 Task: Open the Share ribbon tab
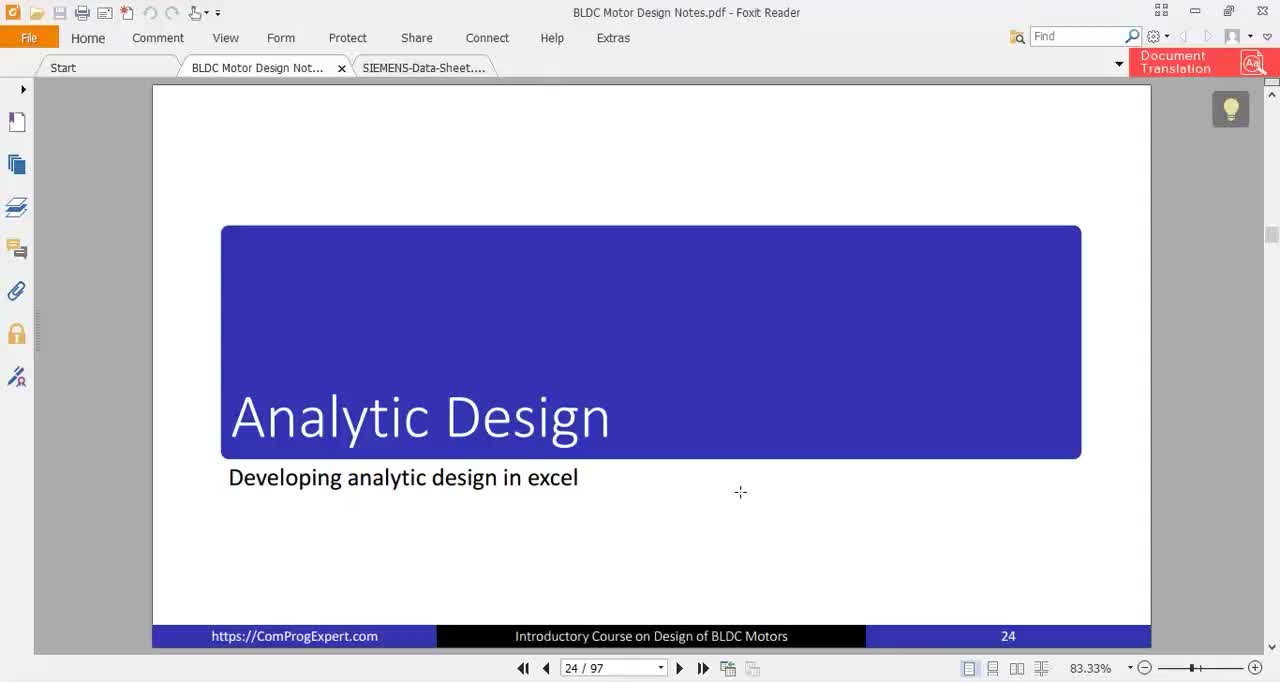coord(417,38)
